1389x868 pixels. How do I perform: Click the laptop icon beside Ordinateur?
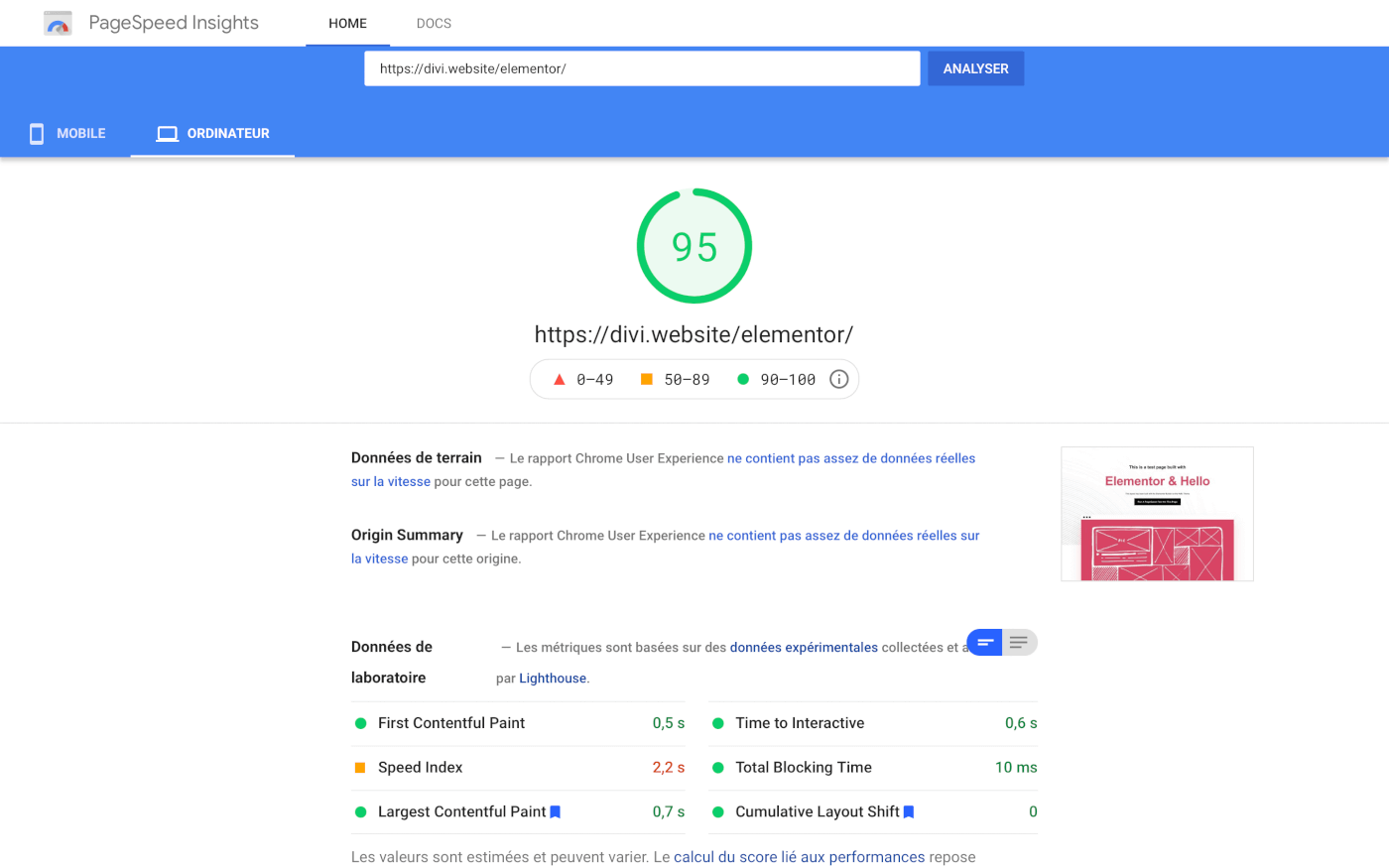click(x=168, y=134)
